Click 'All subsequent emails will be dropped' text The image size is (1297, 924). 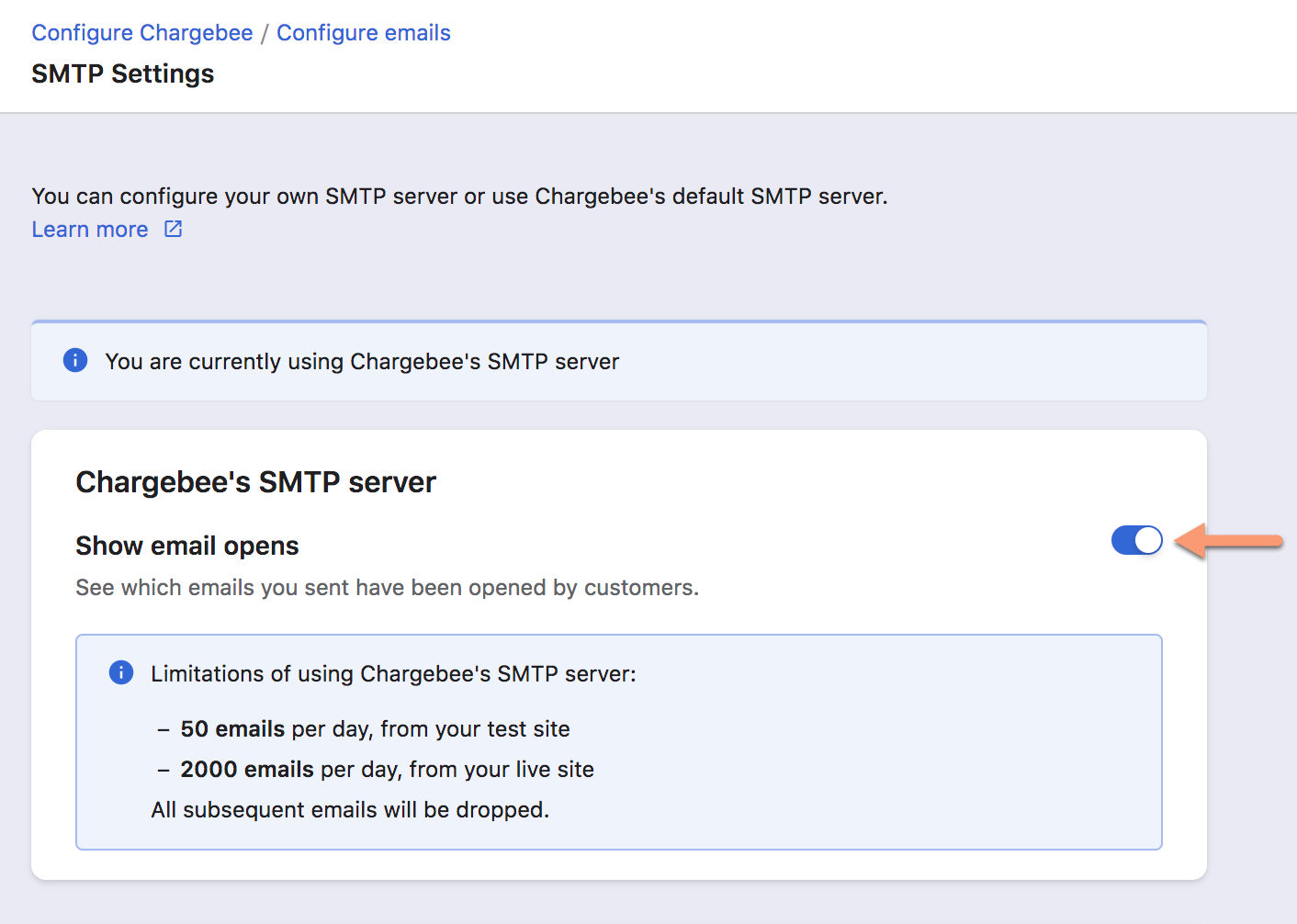(350, 810)
